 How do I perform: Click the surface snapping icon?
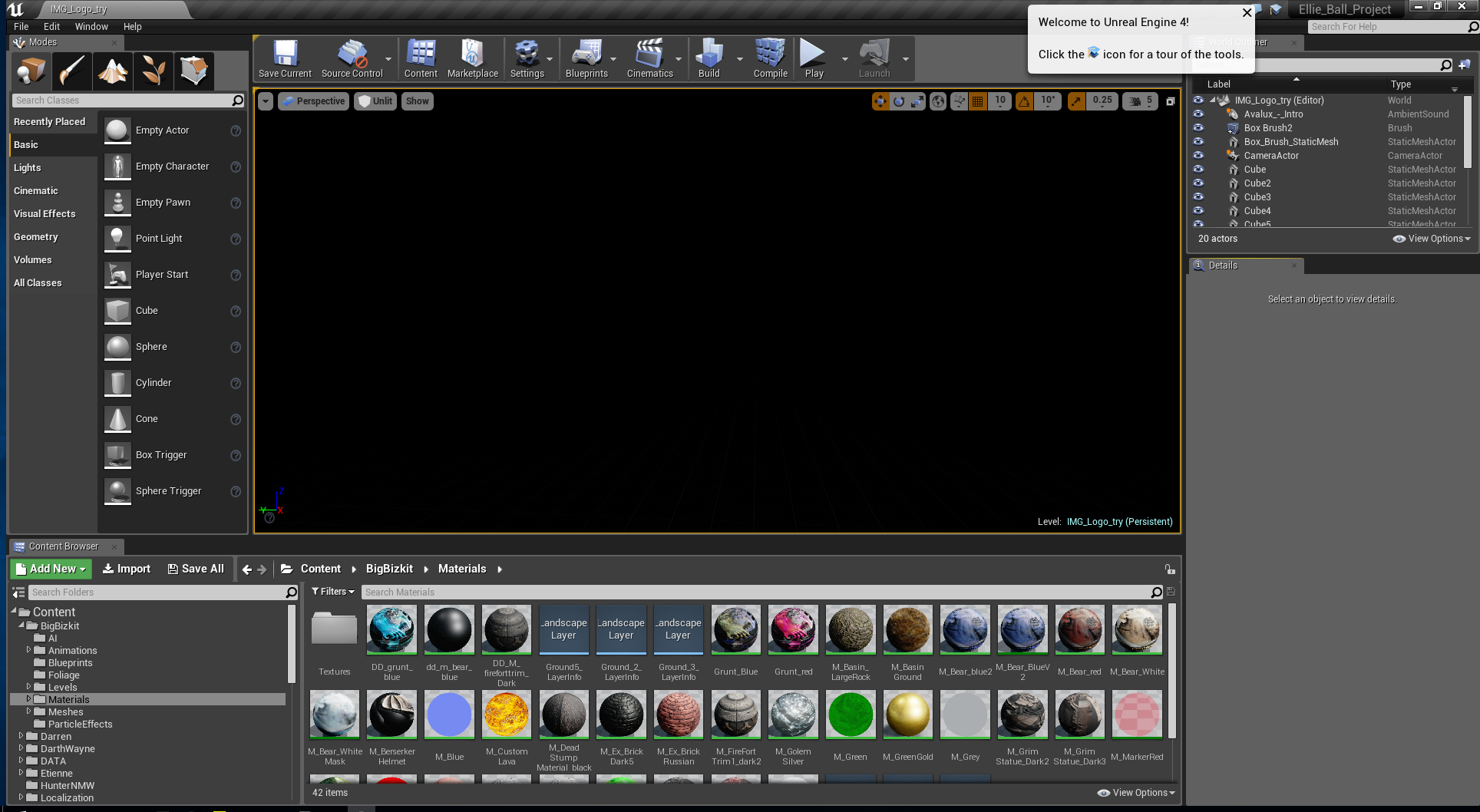click(x=959, y=101)
